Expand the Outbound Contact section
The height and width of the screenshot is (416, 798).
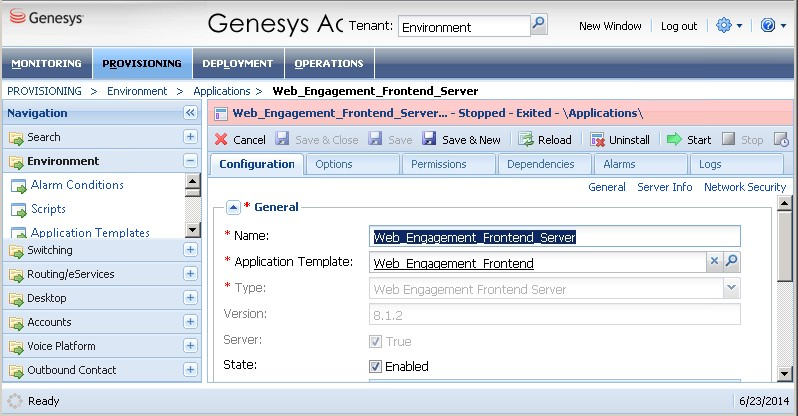pos(190,369)
